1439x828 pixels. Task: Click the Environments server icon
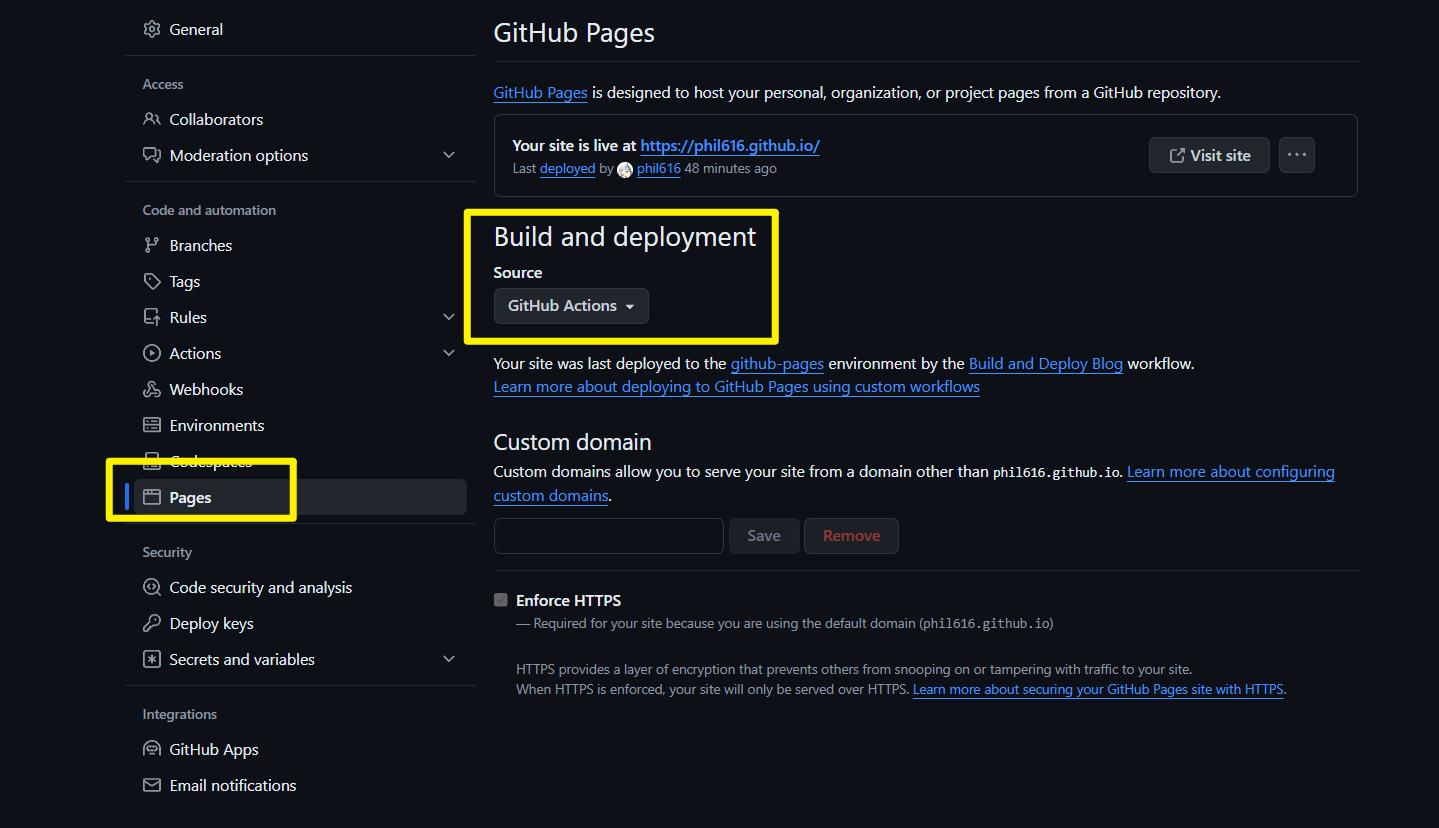tap(152, 425)
